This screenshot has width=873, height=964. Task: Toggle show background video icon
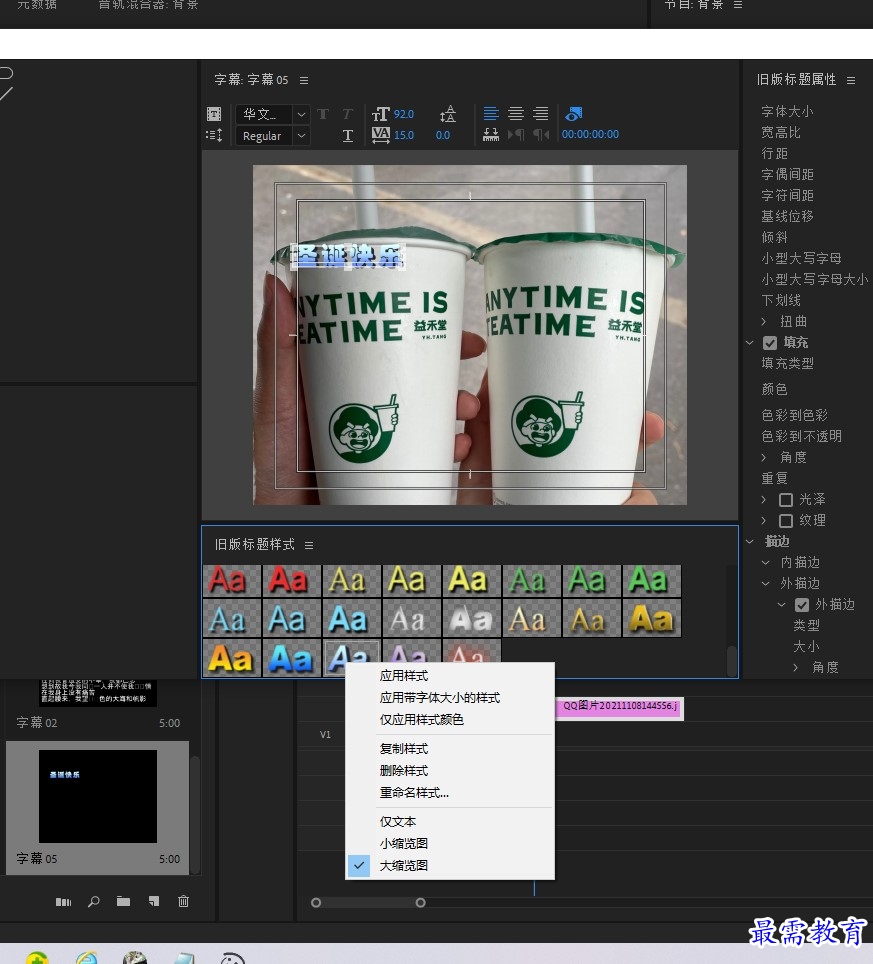(x=573, y=114)
